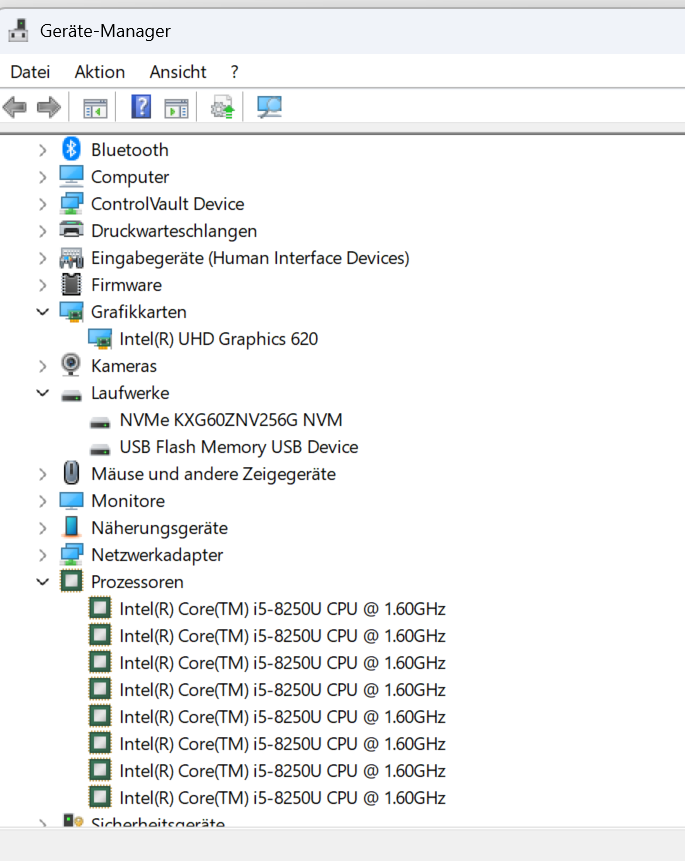Toggle the action pane toolbar icon
The height and width of the screenshot is (861, 685).
(x=176, y=108)
